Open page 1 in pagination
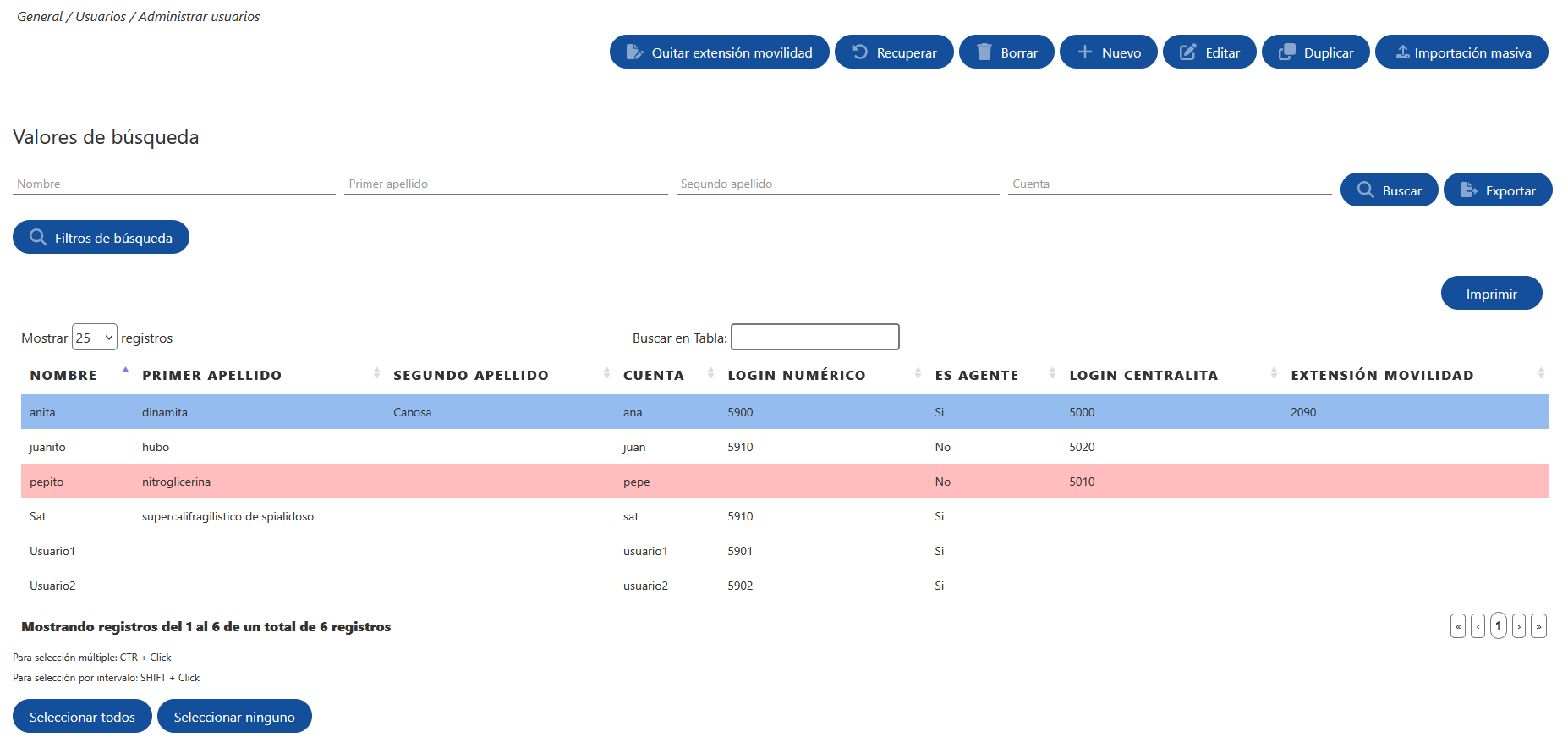 pos(1499,626)
